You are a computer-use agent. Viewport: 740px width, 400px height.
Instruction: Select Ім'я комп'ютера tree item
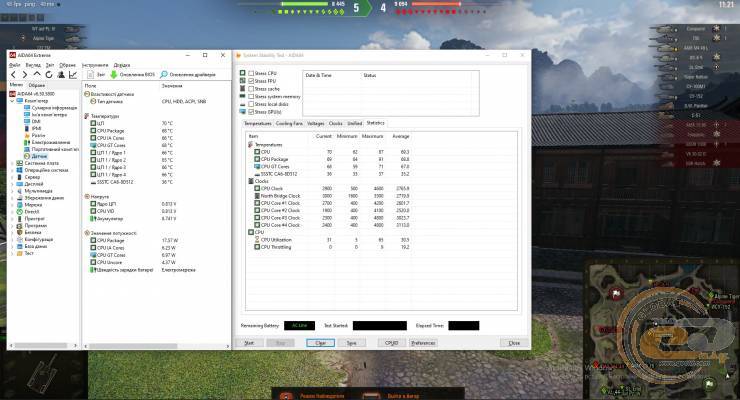(46, 115)
